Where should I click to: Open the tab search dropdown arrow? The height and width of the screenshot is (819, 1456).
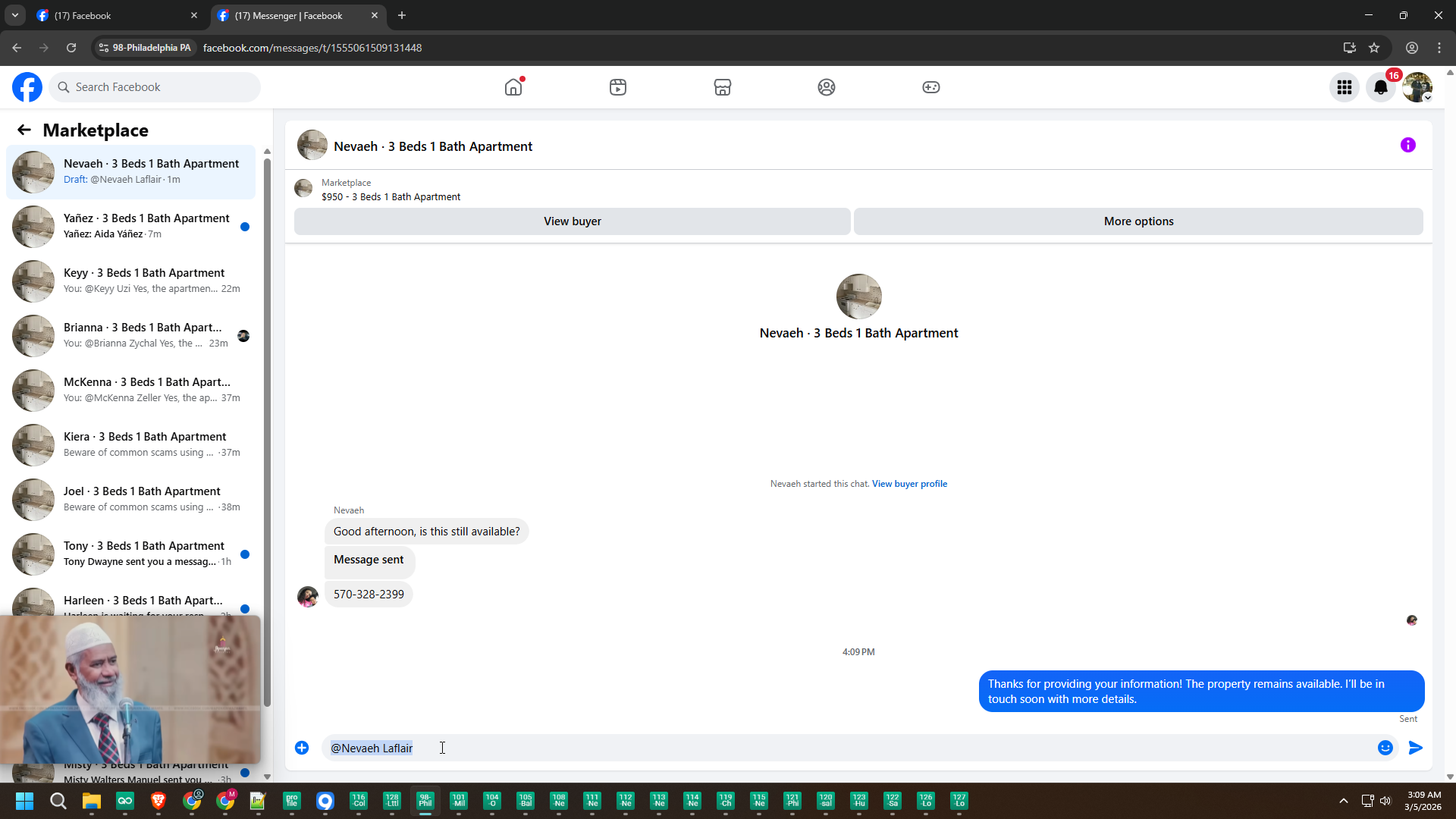click(x=14, y=15)
